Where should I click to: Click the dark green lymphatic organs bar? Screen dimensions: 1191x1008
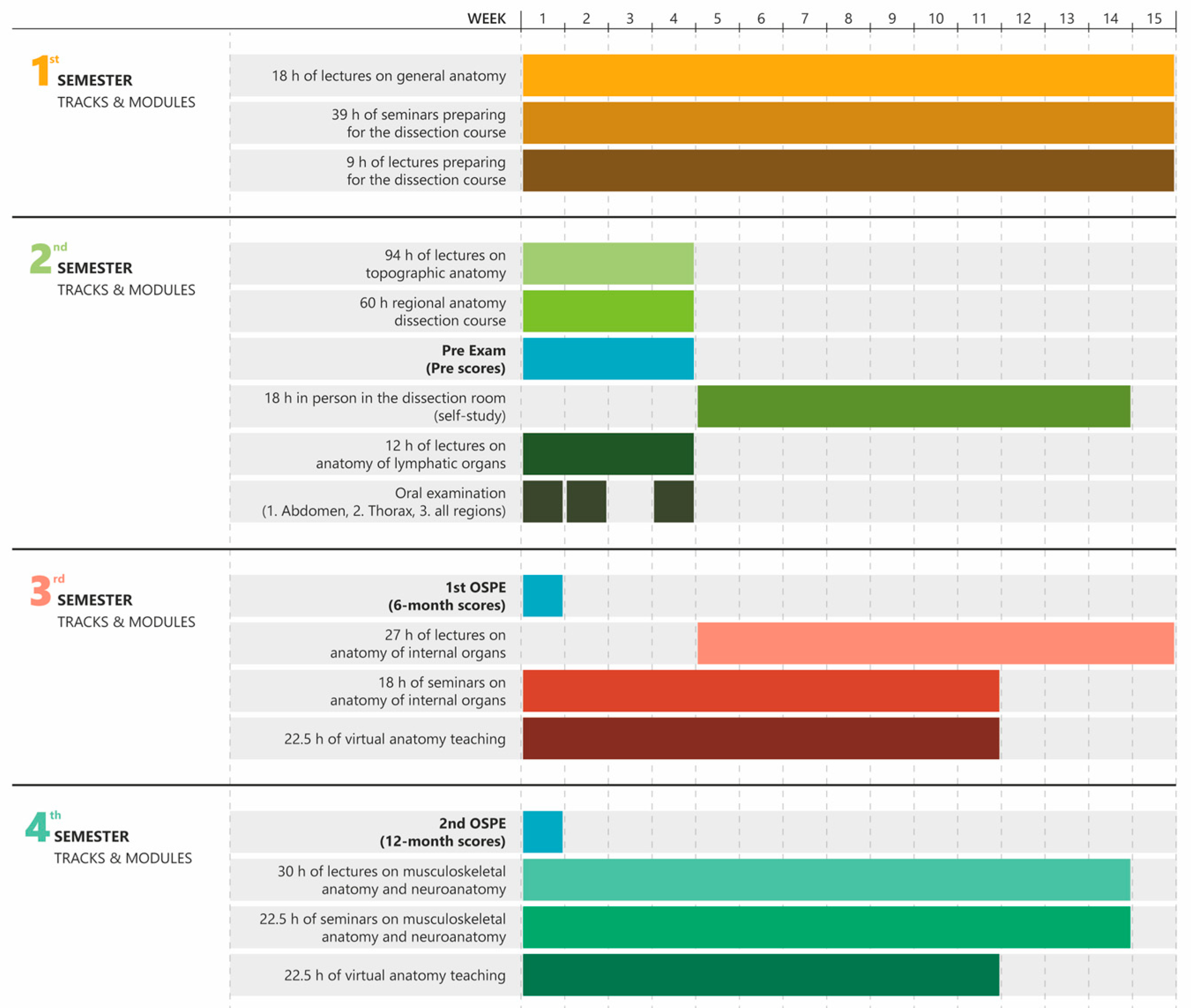pyautogui.click(x=607, y=454)
